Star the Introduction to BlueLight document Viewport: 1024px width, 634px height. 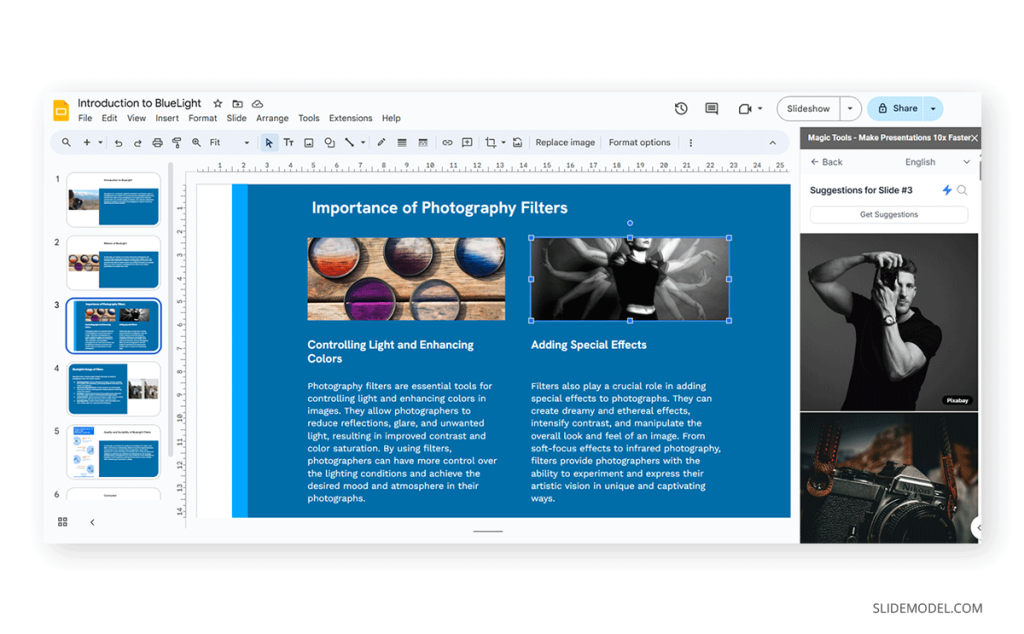pos(218,103)
